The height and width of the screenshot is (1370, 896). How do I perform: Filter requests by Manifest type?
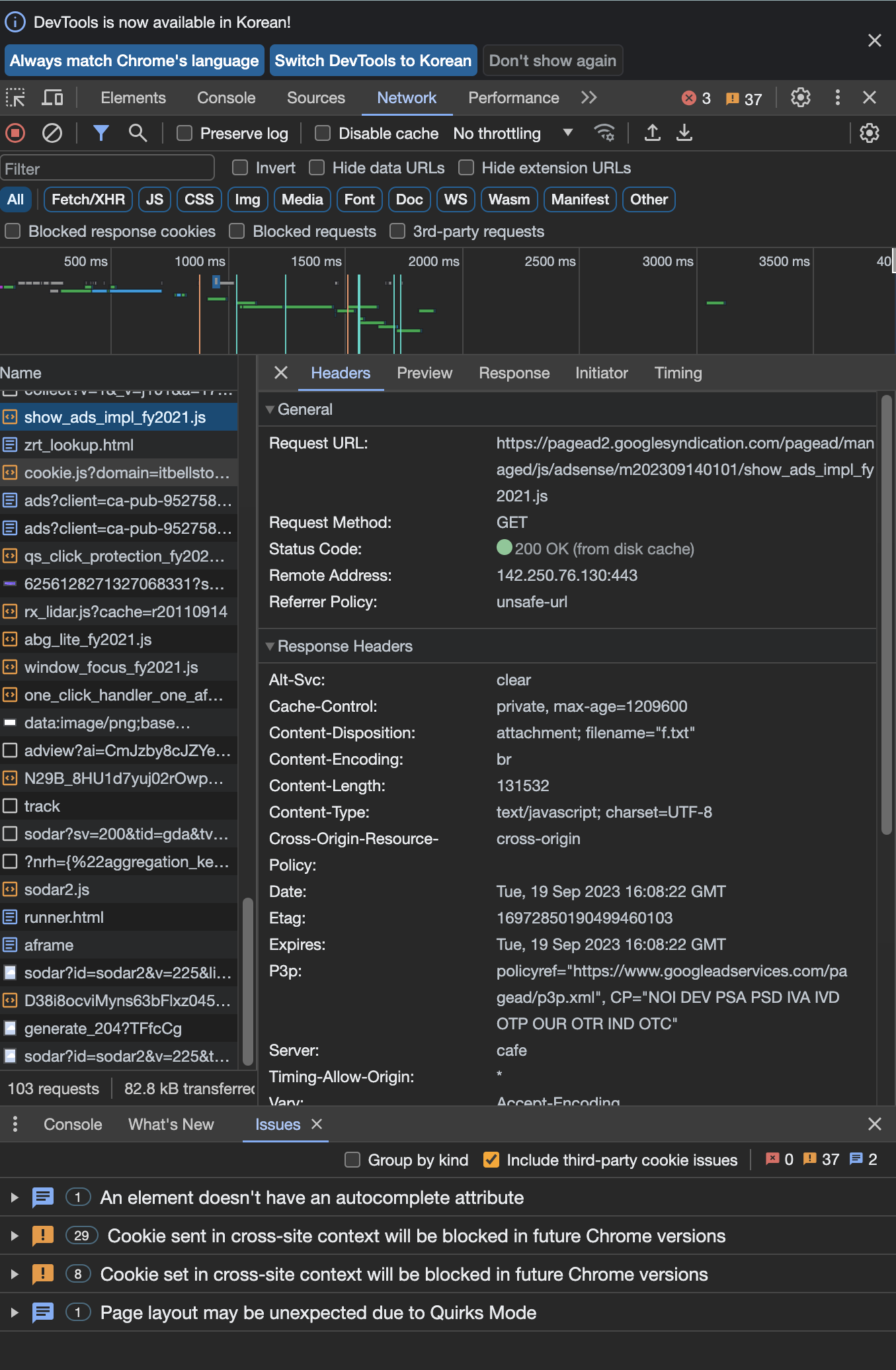click(580, 200)
